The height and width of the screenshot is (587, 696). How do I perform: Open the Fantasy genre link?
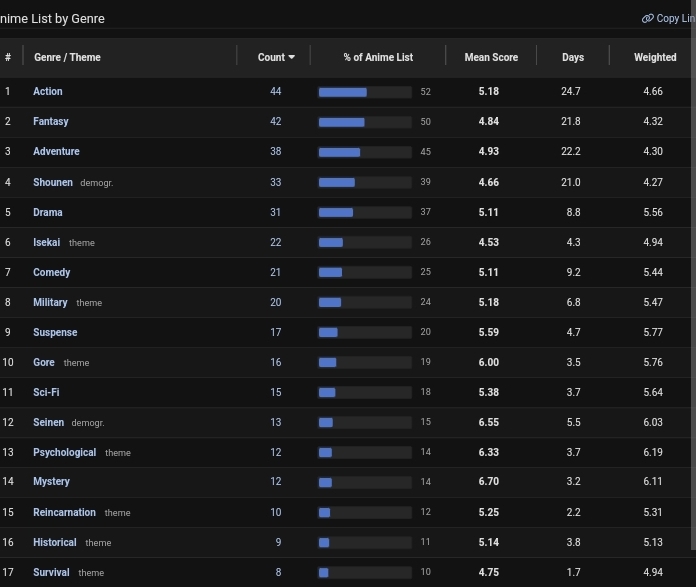tap(51, 121)
